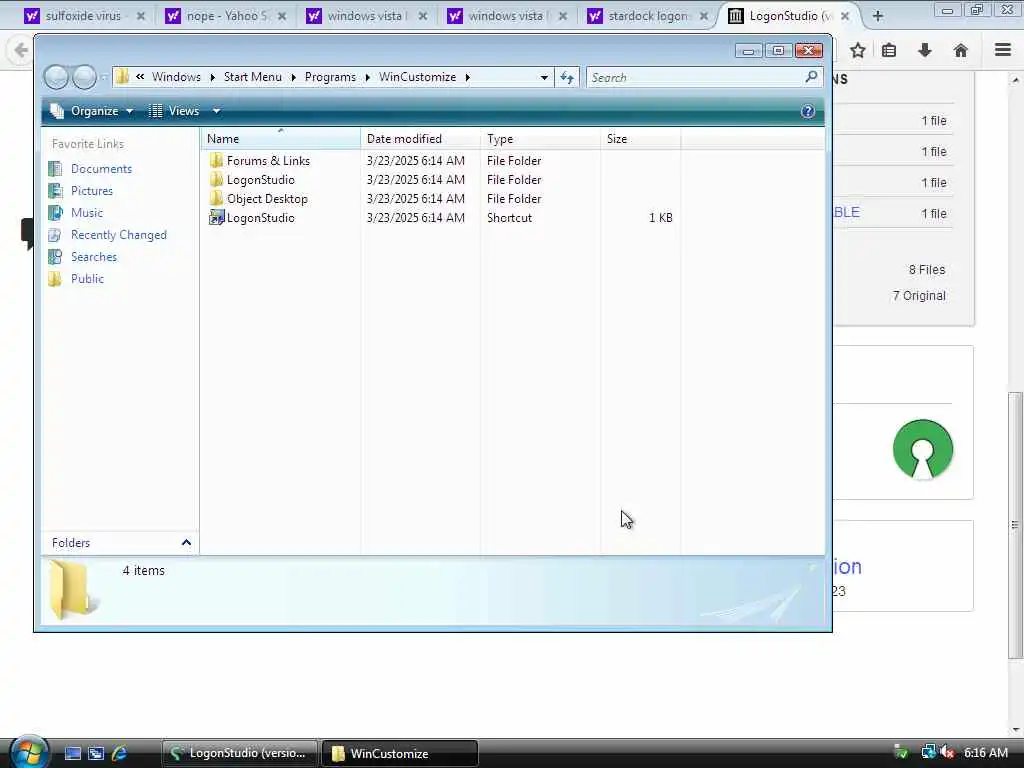Image resolution: width=1024 pixels, height=768 pixels.
Task: Click the search magnifier icon in Explorer
Action: click(x=811, y=77)
